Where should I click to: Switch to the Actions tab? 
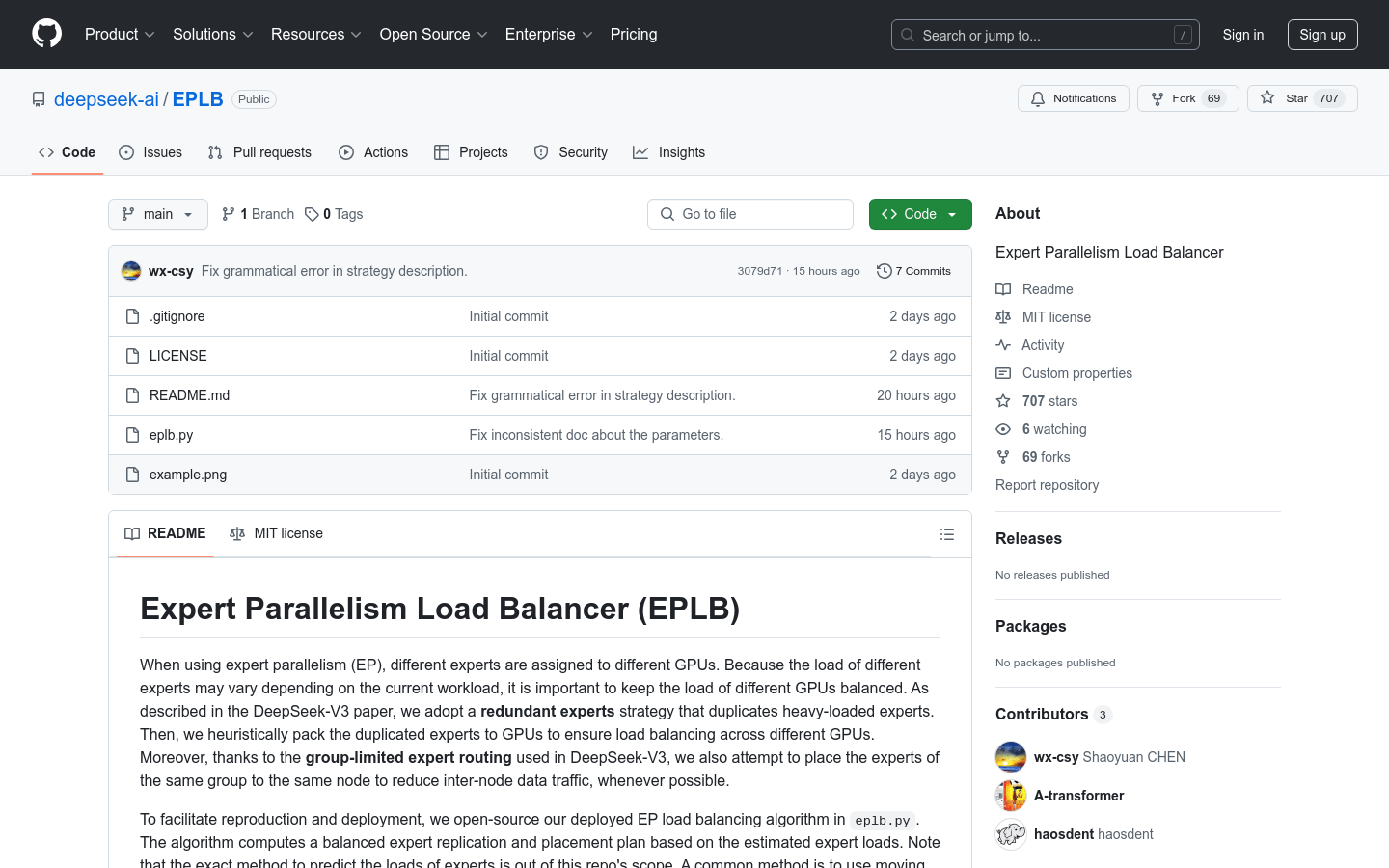(373, 152)
